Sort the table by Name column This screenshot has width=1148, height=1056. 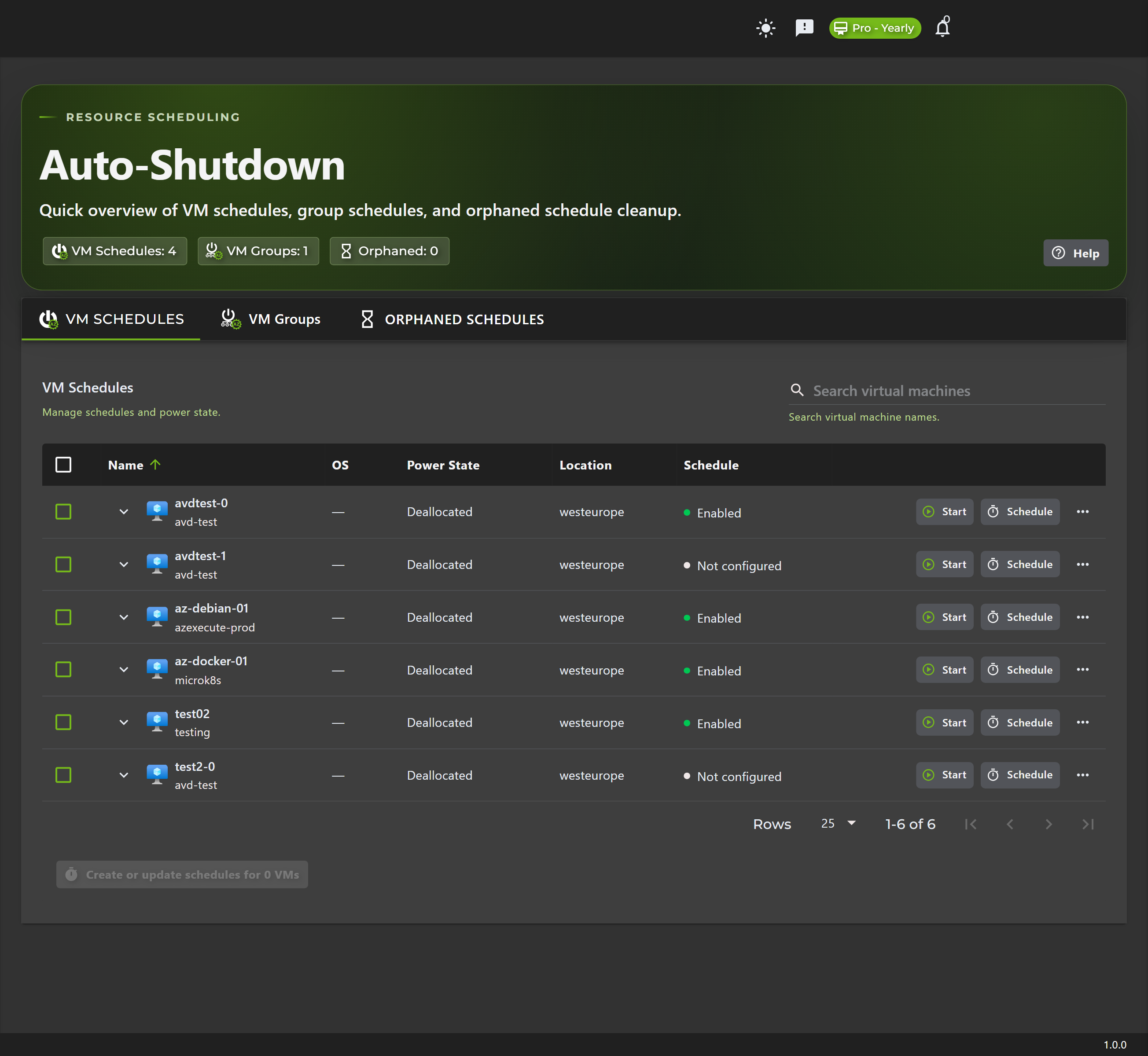pos(134,465)
